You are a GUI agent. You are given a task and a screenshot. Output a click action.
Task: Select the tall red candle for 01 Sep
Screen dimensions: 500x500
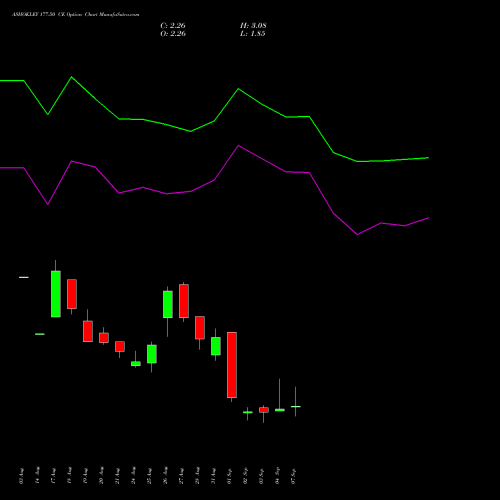(x=232, y=365)
